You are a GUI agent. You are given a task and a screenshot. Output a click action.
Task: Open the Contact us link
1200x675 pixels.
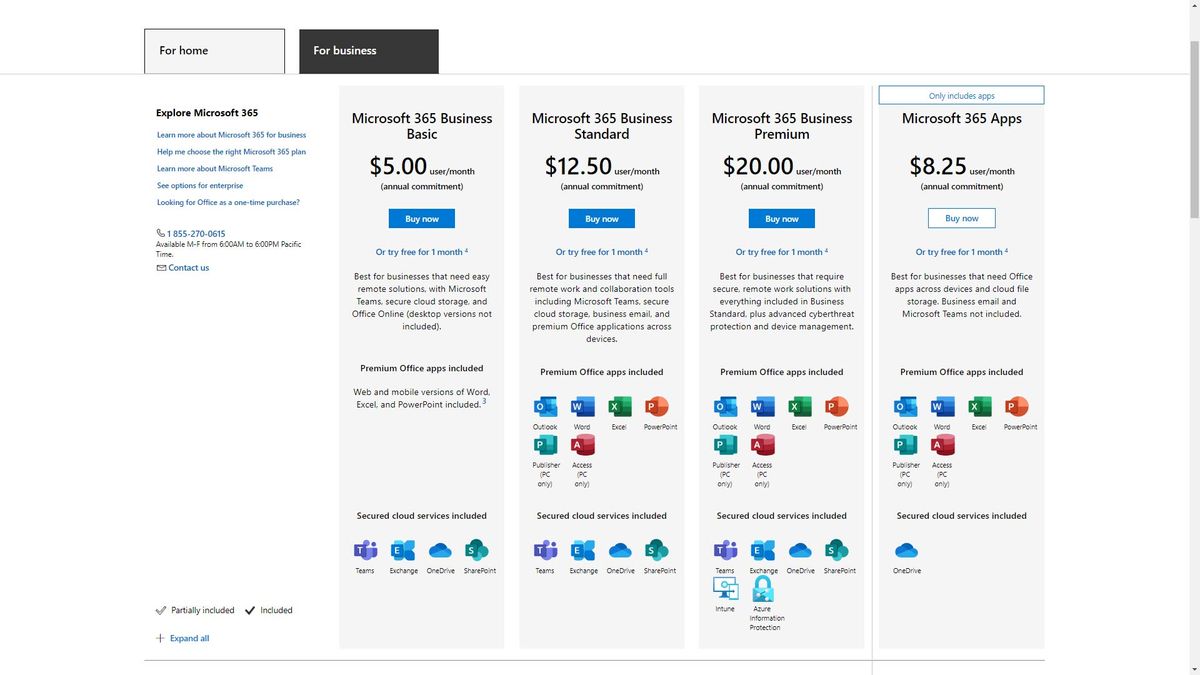point(188,268)
